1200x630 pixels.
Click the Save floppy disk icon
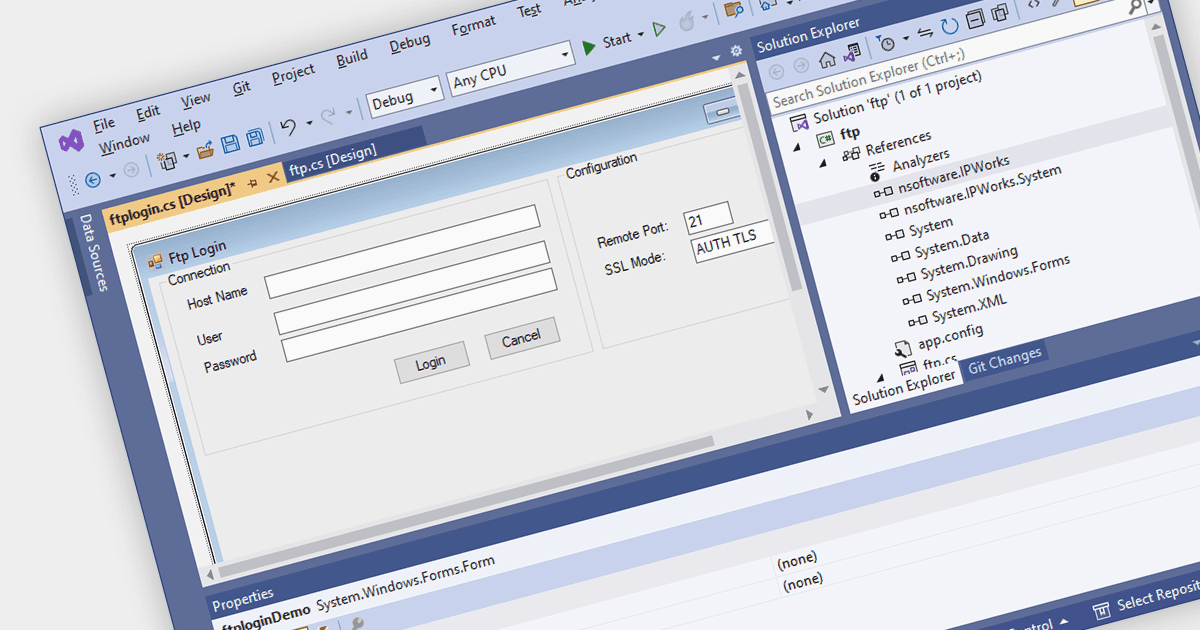(x=230, y=144)
